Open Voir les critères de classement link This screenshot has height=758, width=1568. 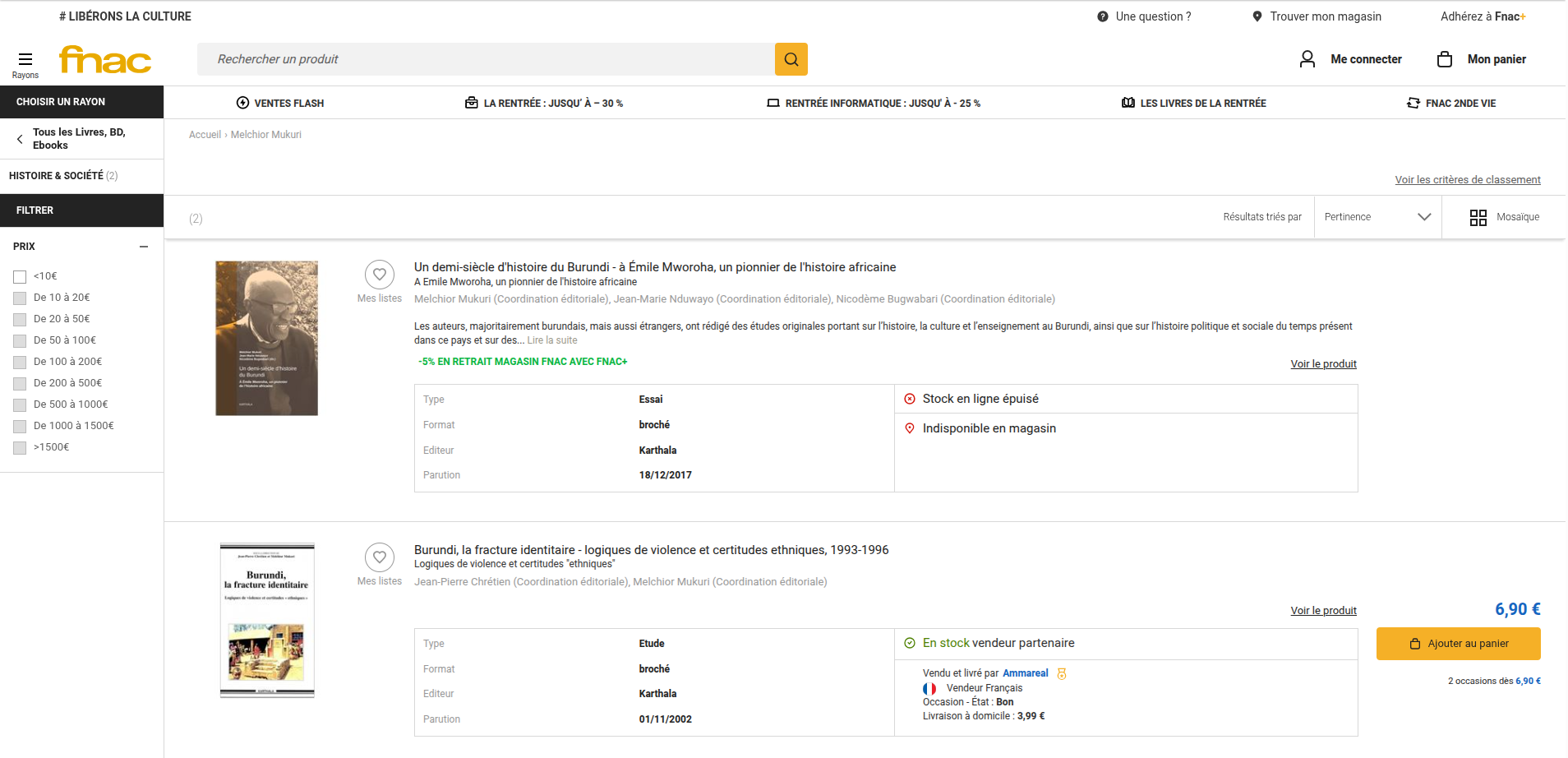click(1467, 180)
